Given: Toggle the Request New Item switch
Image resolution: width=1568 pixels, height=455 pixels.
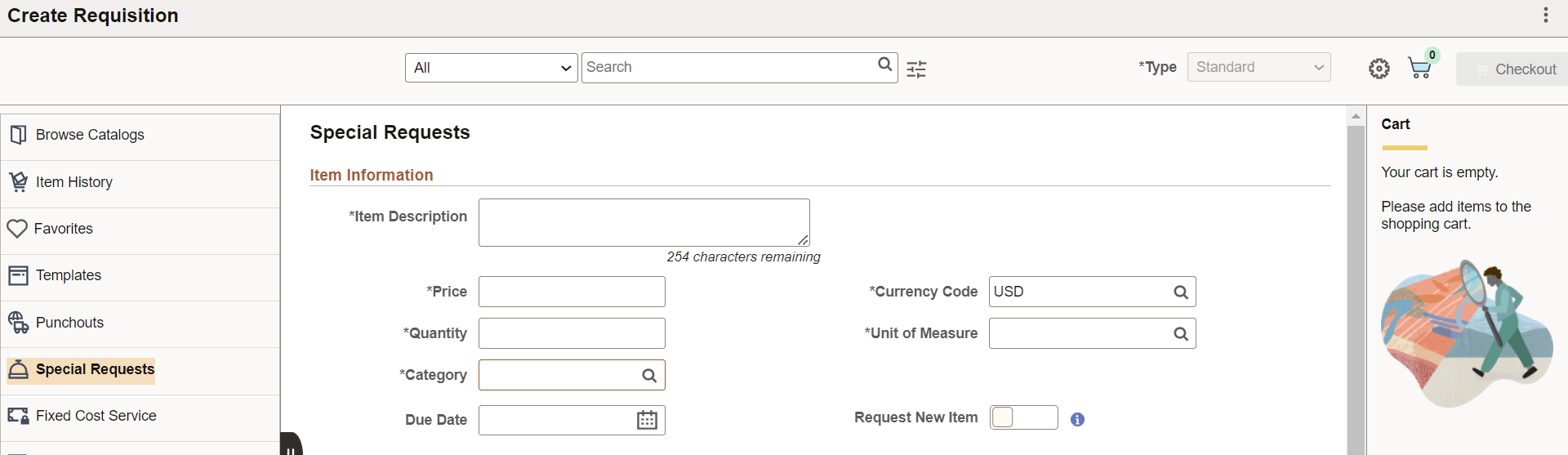Looking at the screenshot, I should 1023,417.
